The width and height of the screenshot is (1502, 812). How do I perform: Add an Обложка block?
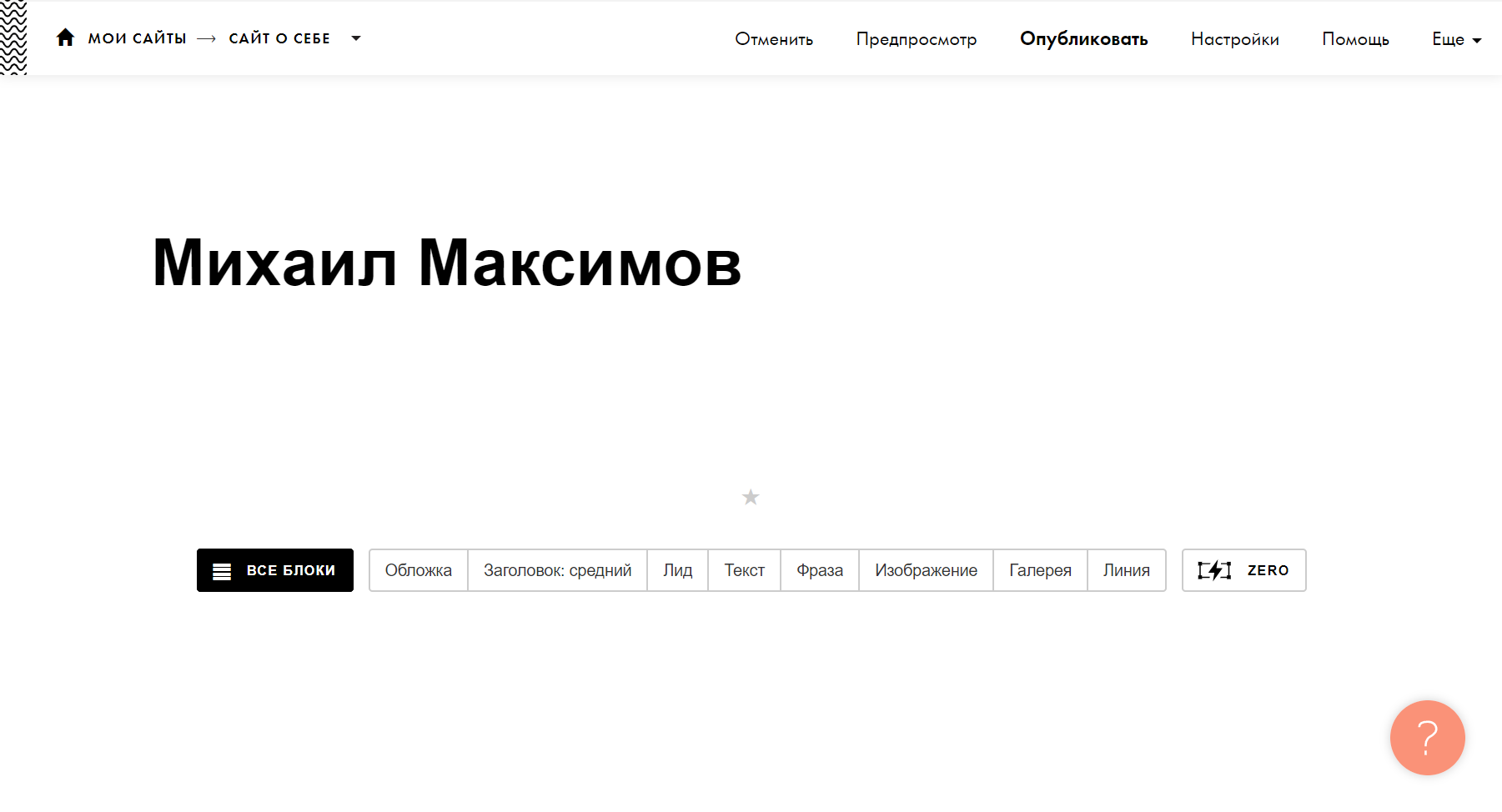[x=418, y=570]
